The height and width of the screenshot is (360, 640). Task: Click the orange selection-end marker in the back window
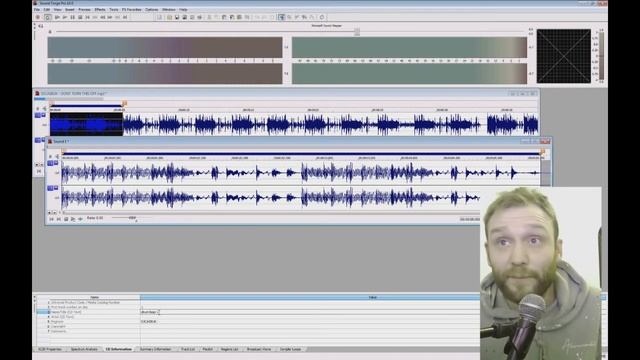point(124,104)
